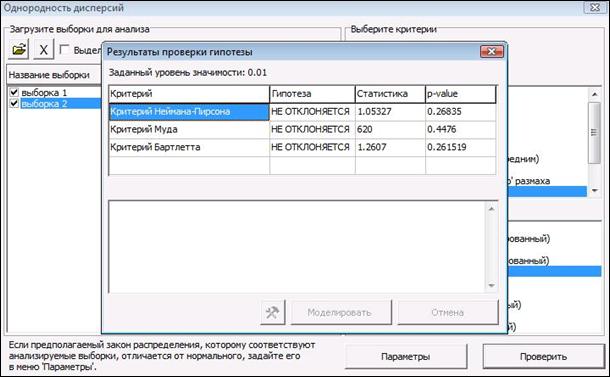
Task: Open samples using the folder icon
Action: coord(18,49)
